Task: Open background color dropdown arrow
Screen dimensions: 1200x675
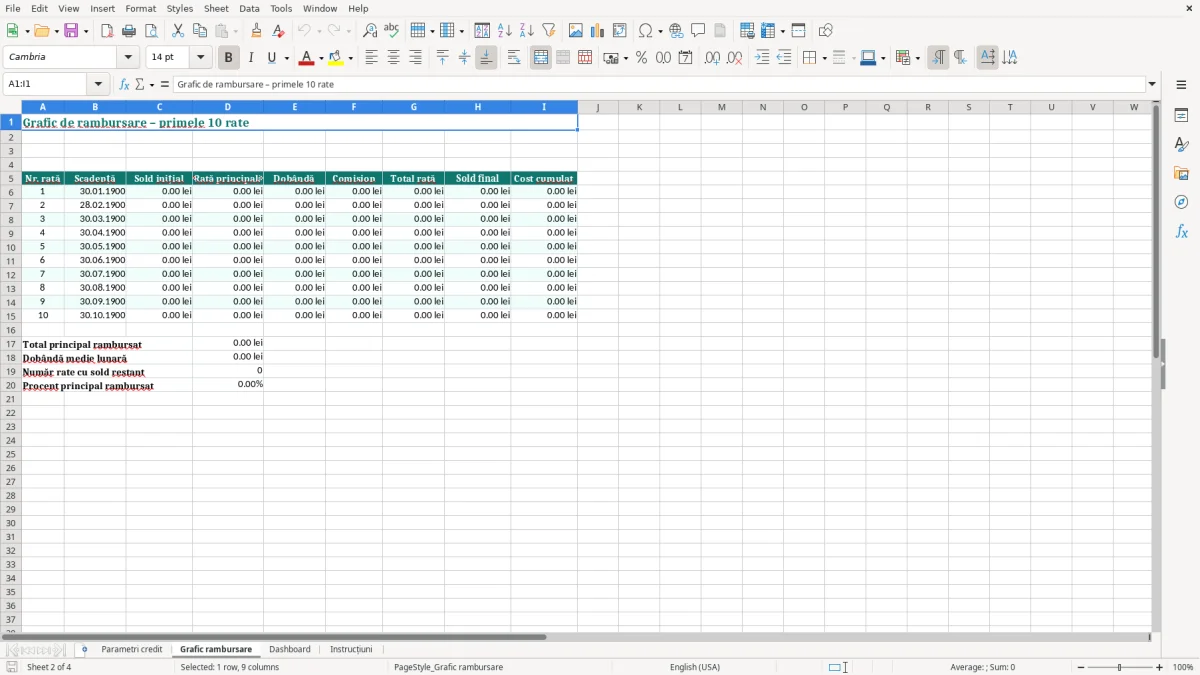Action: tap(350, 58)
